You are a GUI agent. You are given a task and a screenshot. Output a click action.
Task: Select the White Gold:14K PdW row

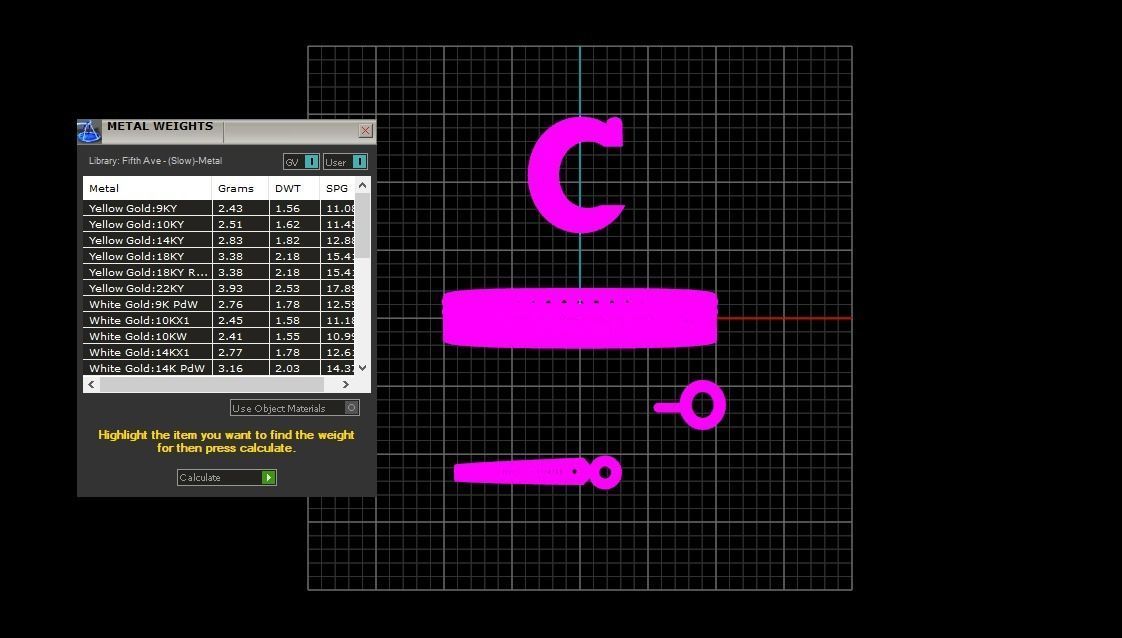tap(219, 368)
